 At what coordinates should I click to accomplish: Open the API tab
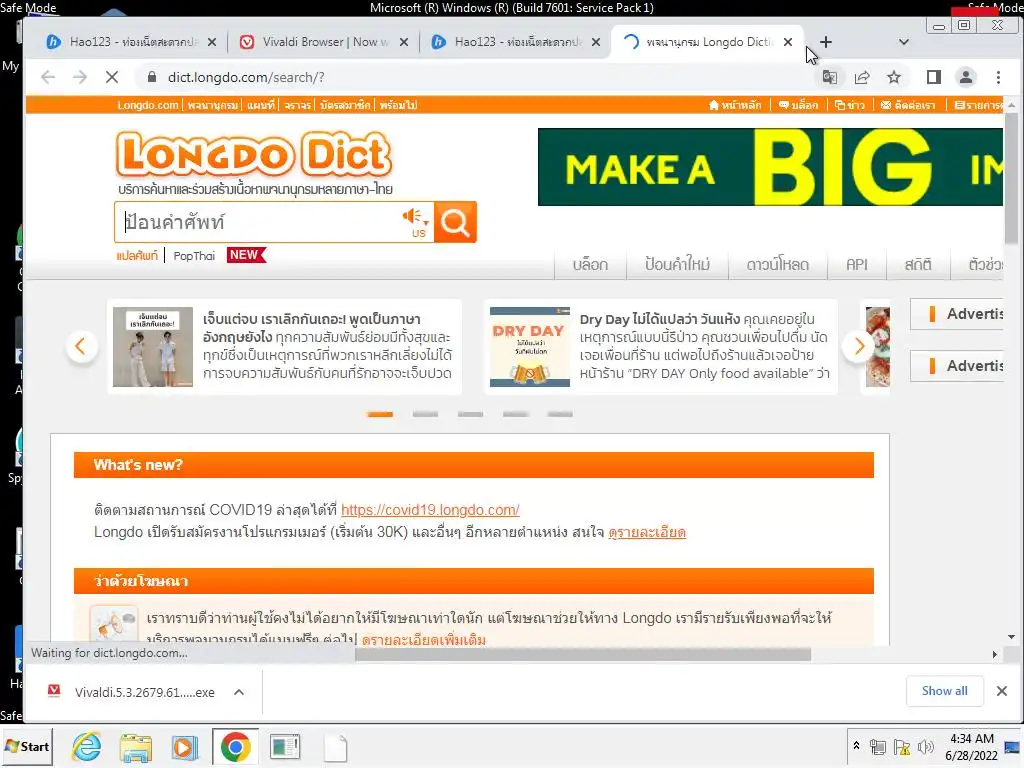(857, 264)
